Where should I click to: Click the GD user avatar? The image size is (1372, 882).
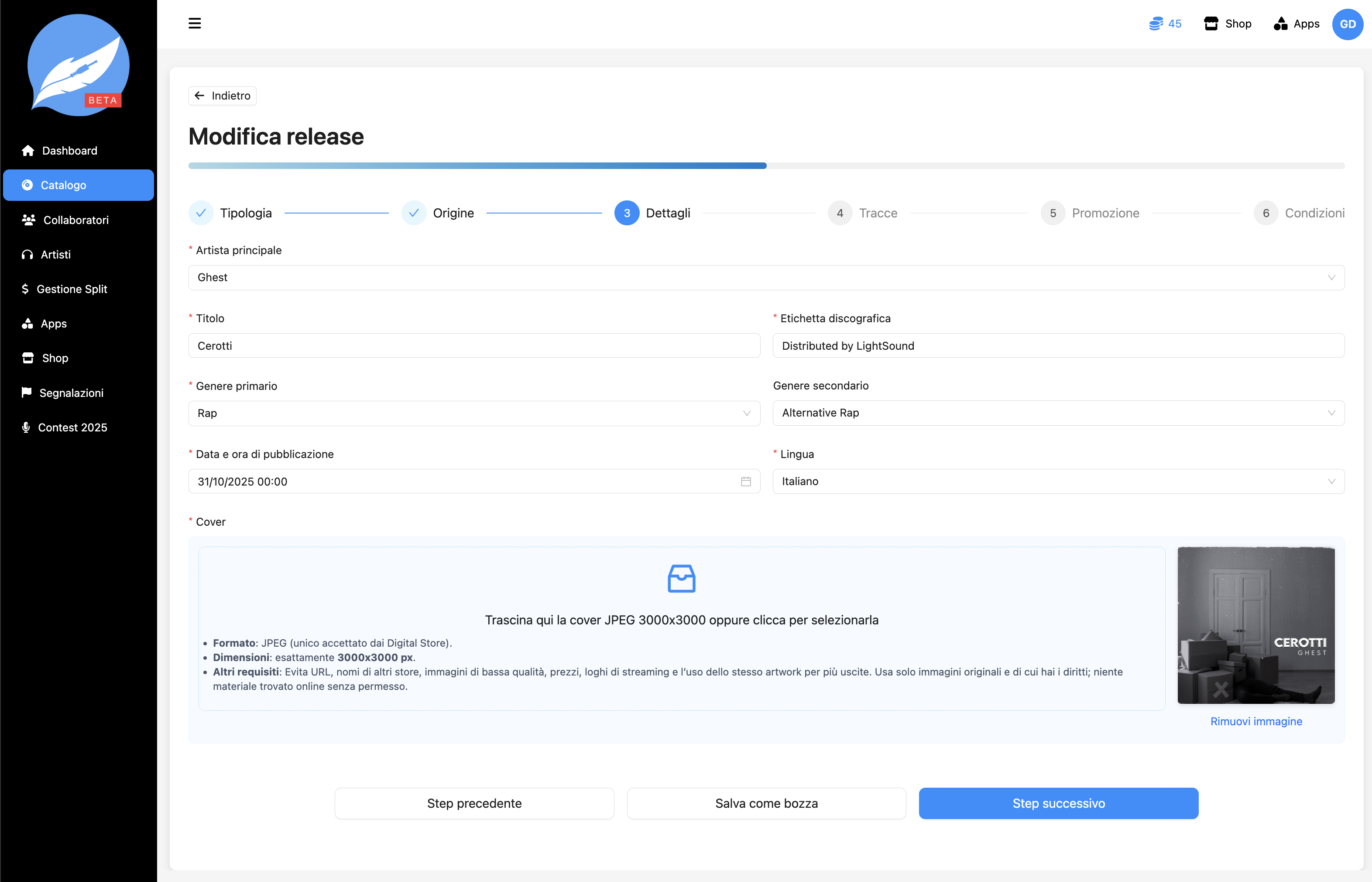coord(1348,24)
